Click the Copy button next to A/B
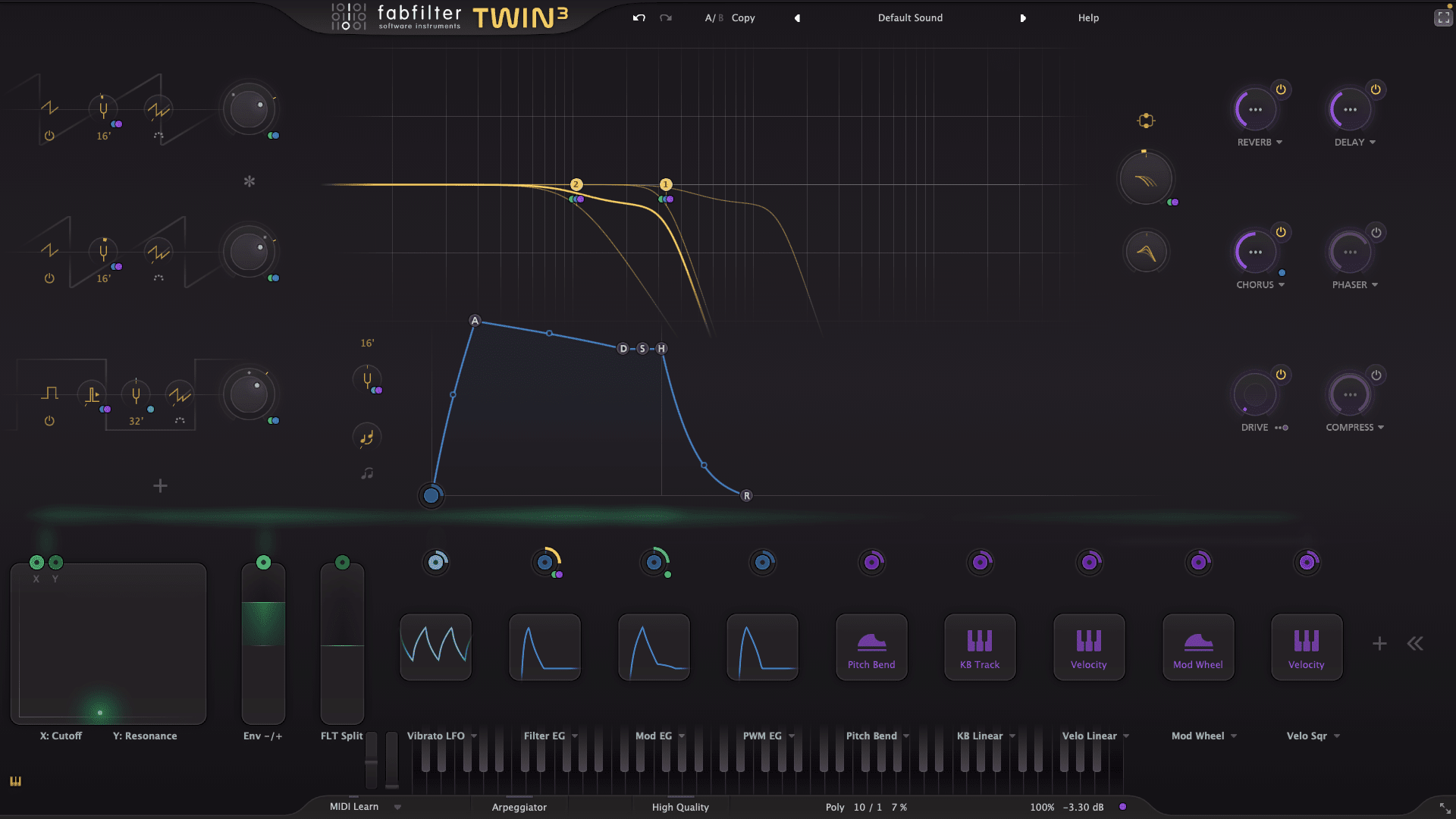Screen dimensions: 1456x819 click(742, 17)
